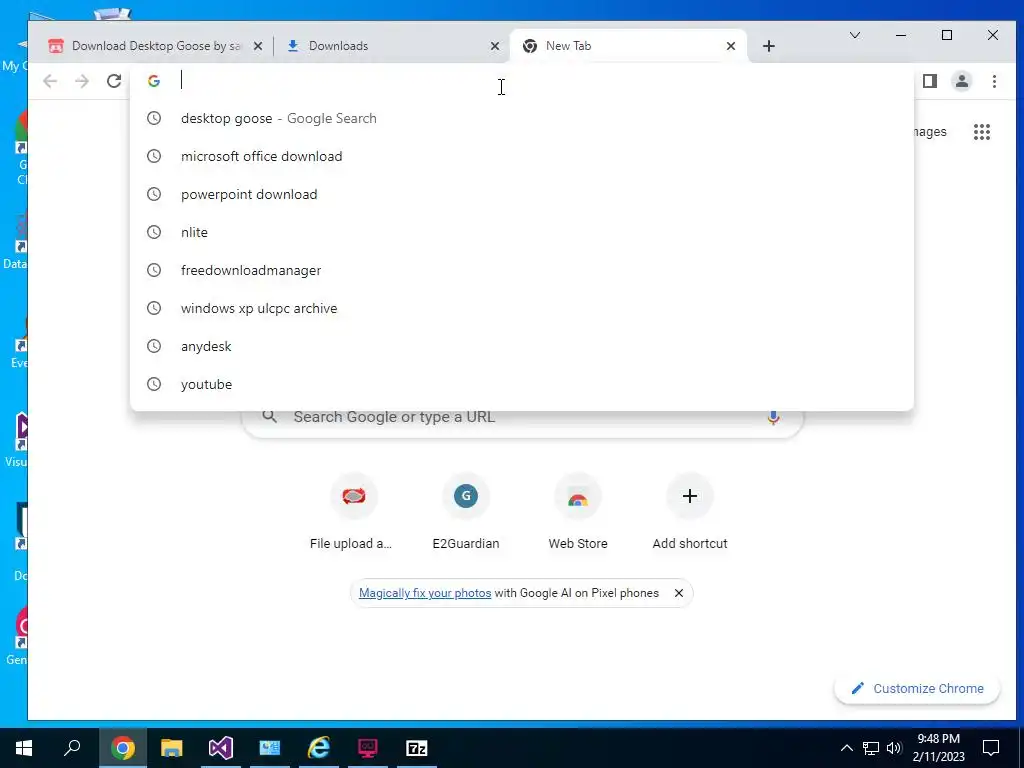This screenshot has height=768, width=1024.
Task: Click the Add shortcut plus tile
Action: 690,511
